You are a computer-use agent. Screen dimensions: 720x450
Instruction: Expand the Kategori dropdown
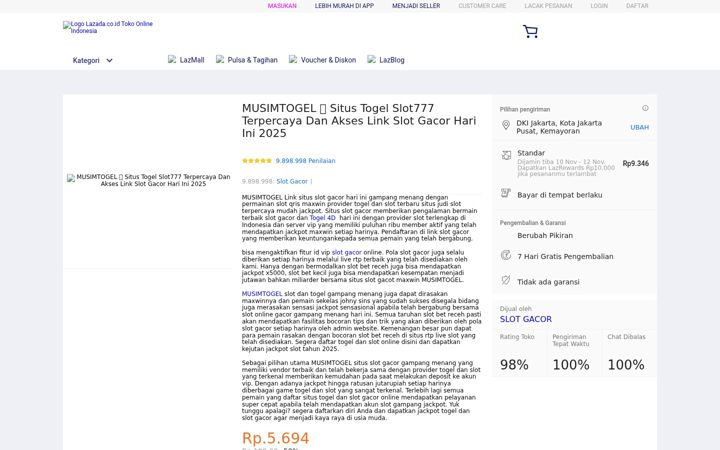92,60
